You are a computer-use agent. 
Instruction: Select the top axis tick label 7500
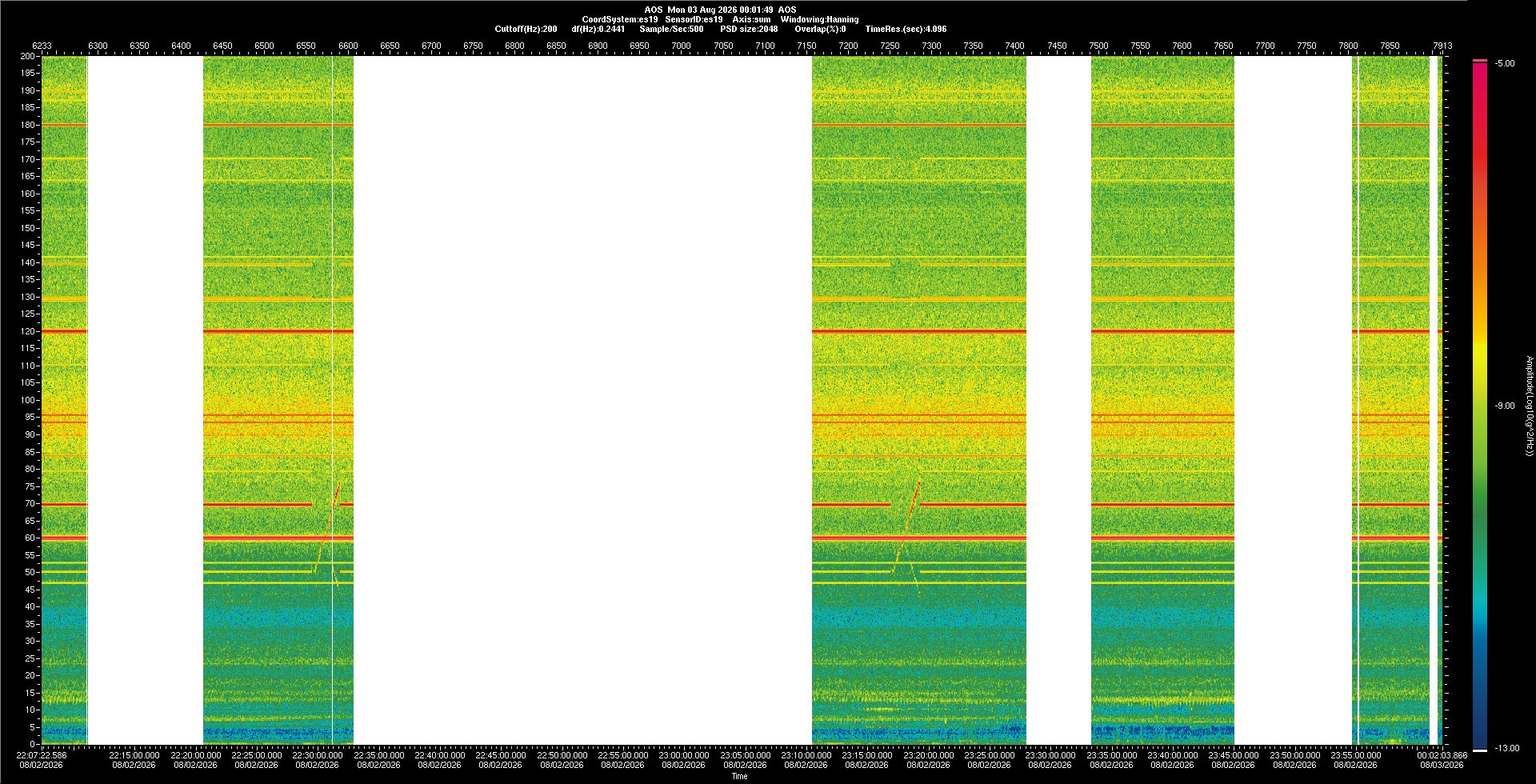pos(1098,46)
